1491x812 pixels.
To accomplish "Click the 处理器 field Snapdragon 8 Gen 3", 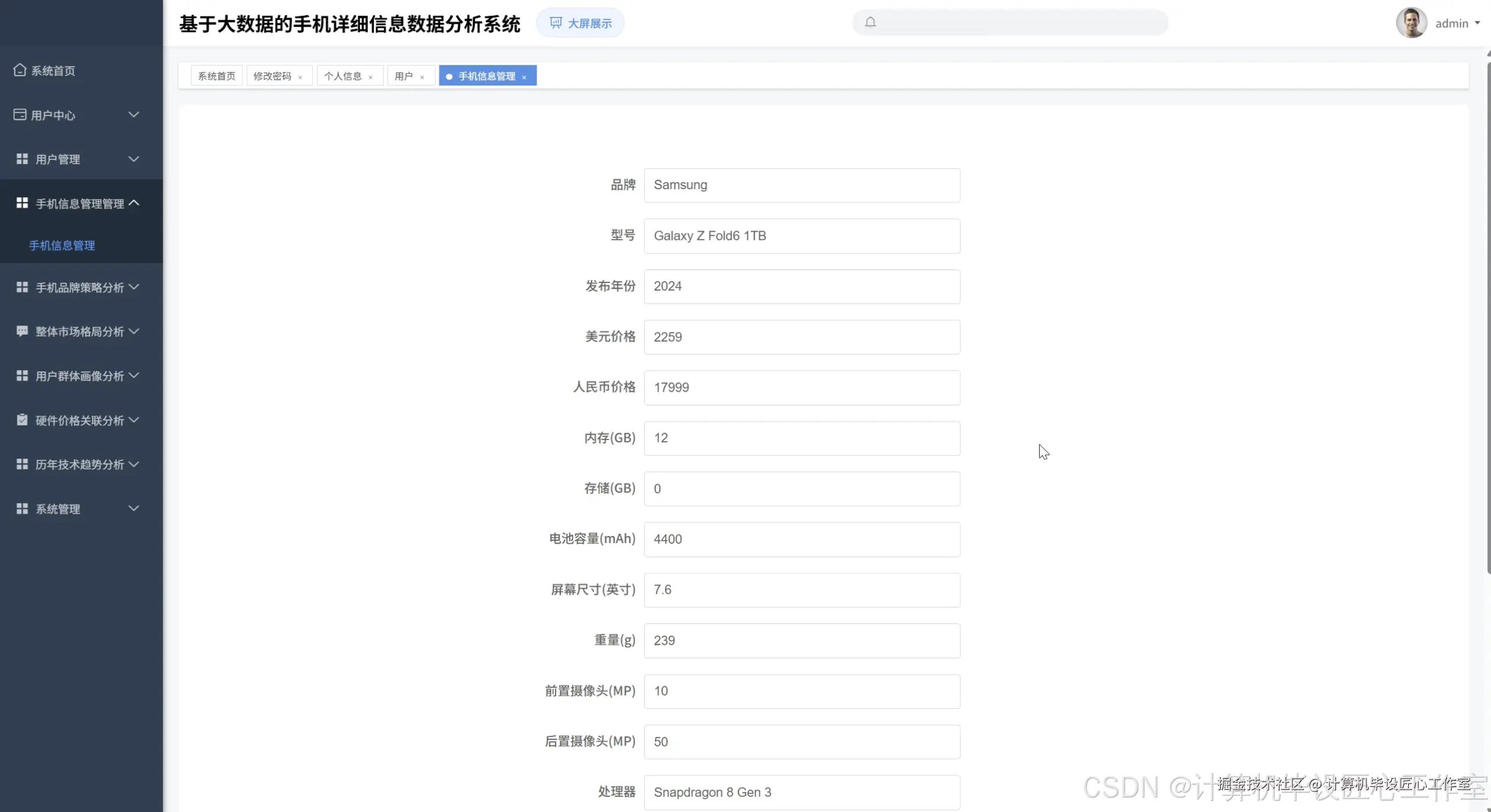I will [802, 793].
